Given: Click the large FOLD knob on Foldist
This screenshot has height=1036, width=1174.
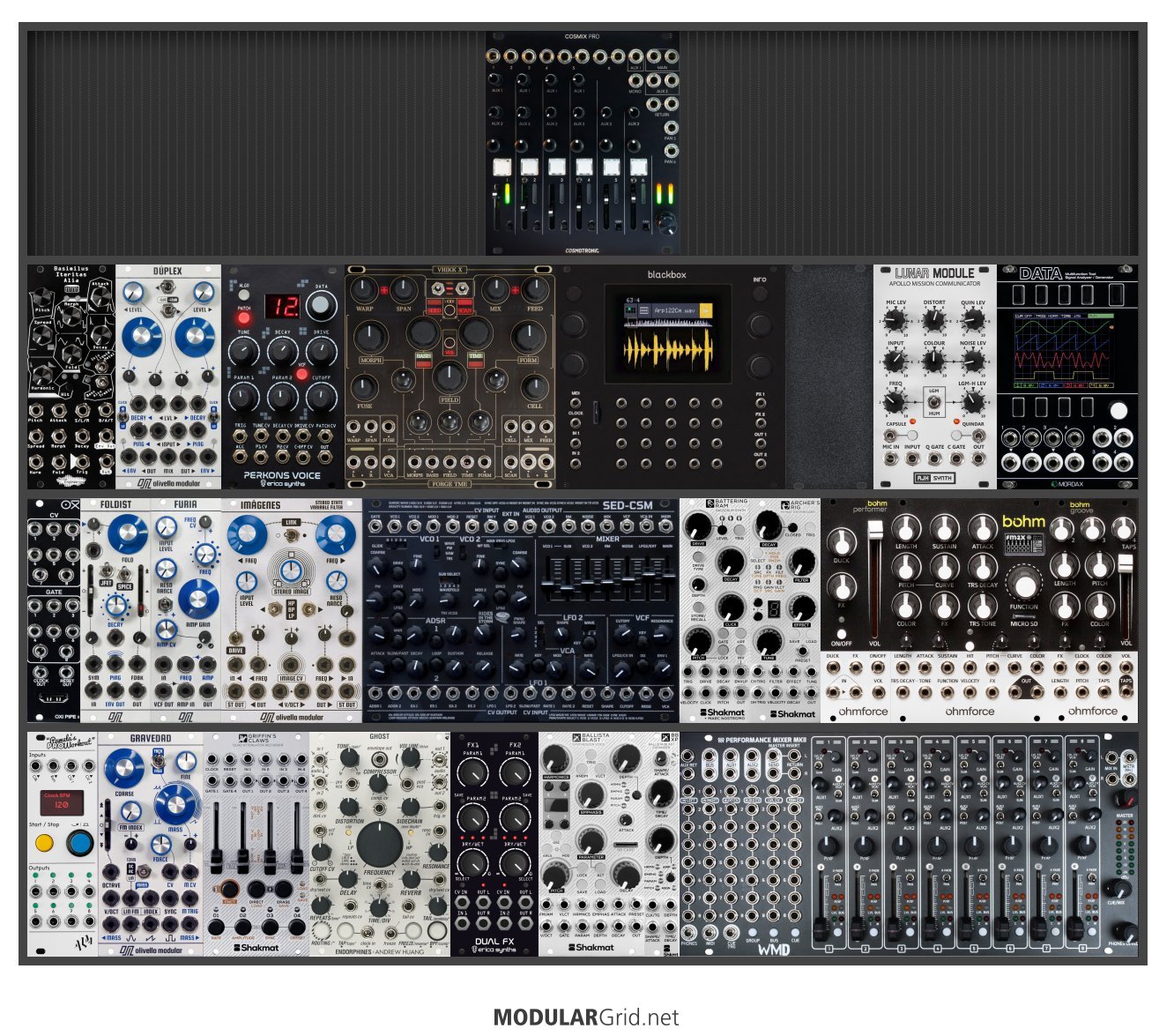Looking at the screenshot, I should (127, 534).
